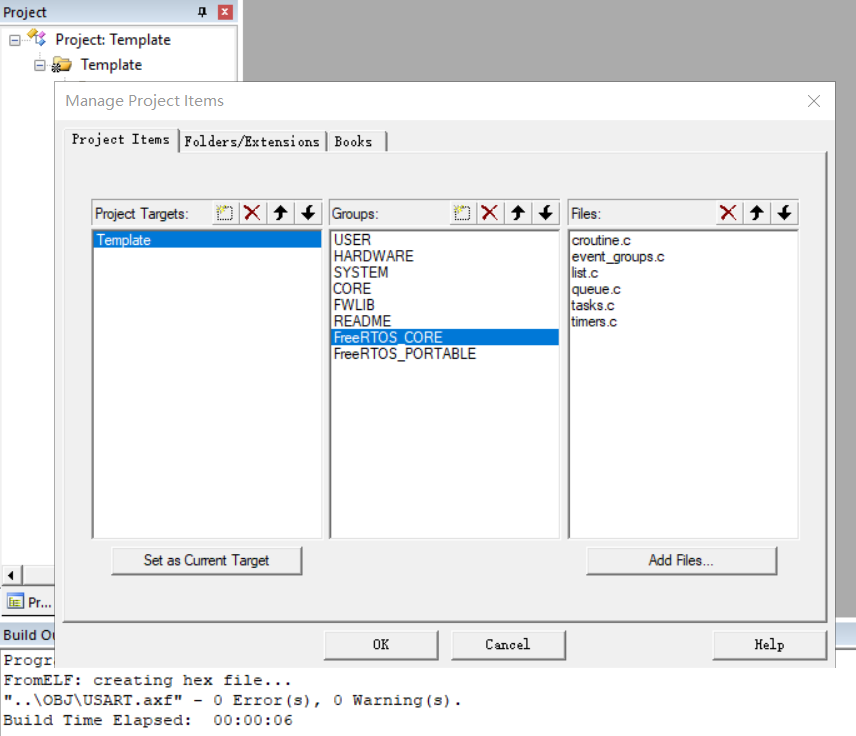The width and height of the screenshot is (856, 736).
Task: Delete selected file red X in Files
Action: (728, 213)
